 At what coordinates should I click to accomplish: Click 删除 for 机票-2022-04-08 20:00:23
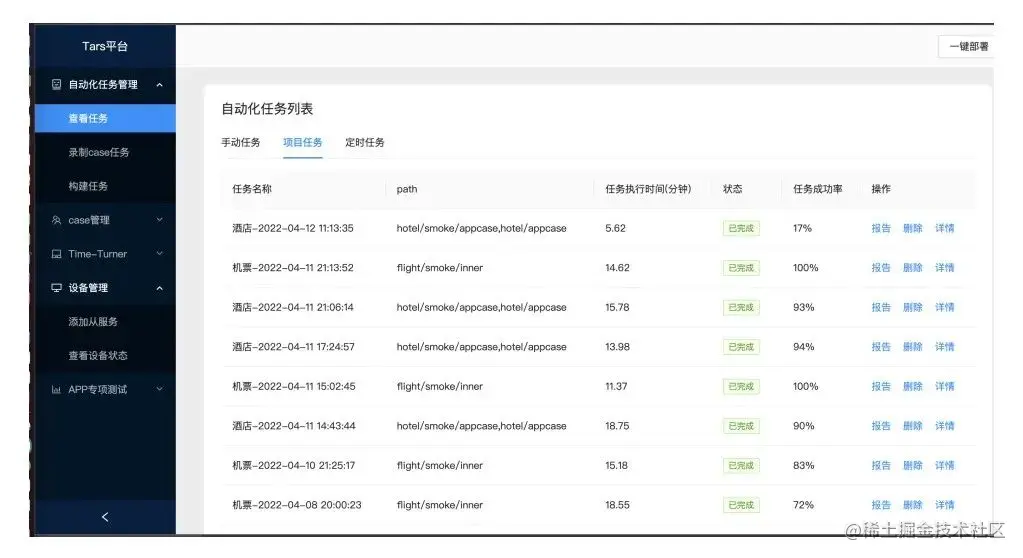coord(913,505)
